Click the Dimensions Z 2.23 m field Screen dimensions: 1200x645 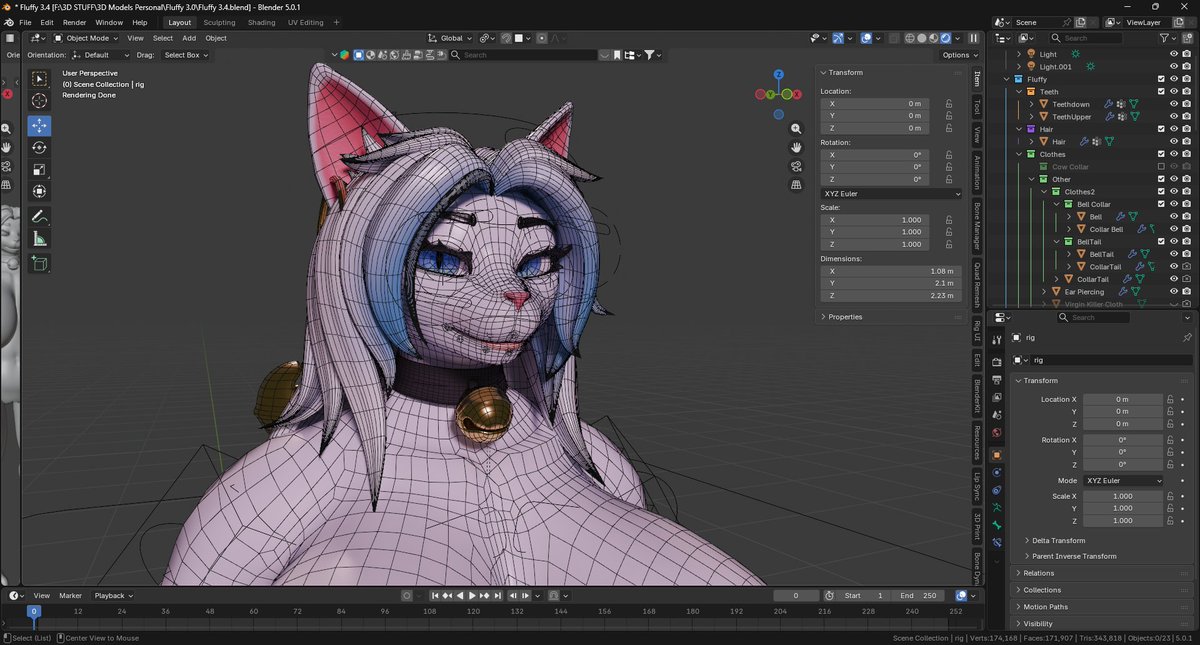889,296
